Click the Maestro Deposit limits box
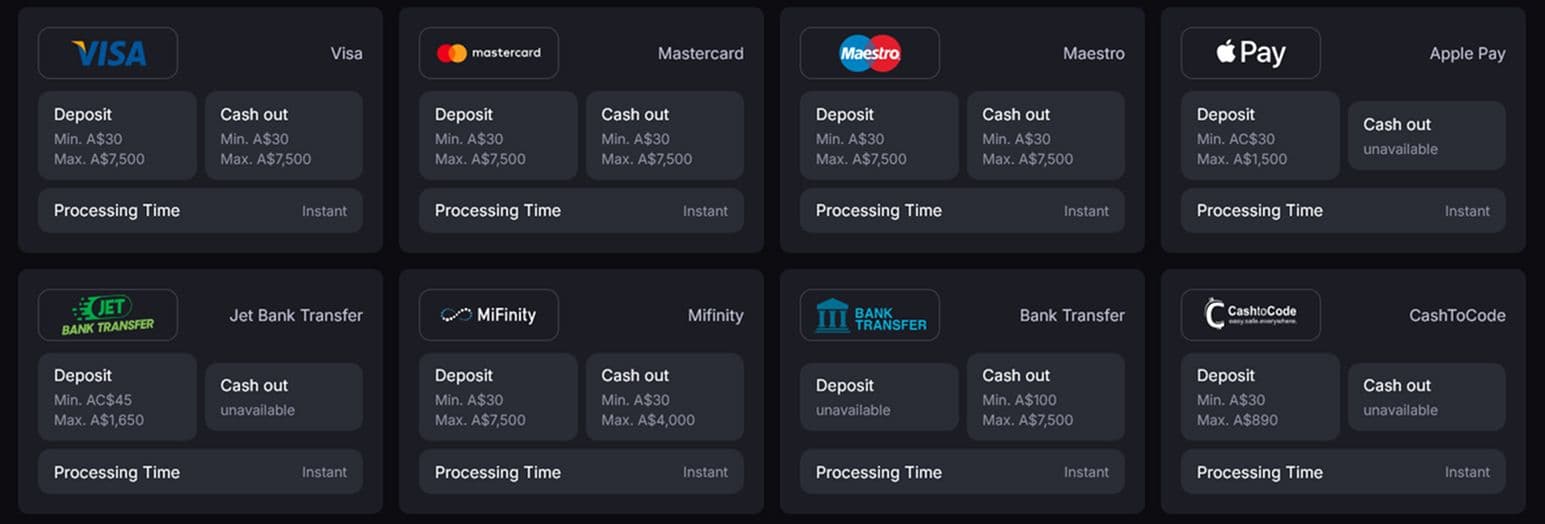This screenshot has width=1545, height=524. [879, 136]
